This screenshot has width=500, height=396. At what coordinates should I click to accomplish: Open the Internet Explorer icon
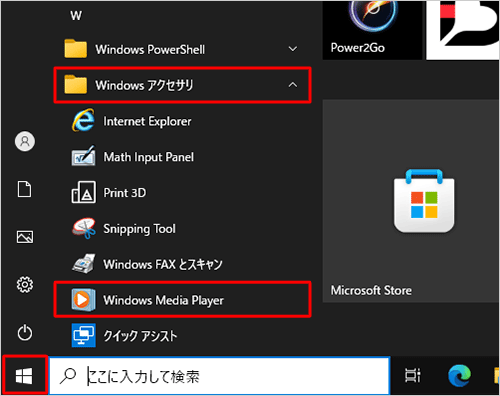tap(83, 121)
